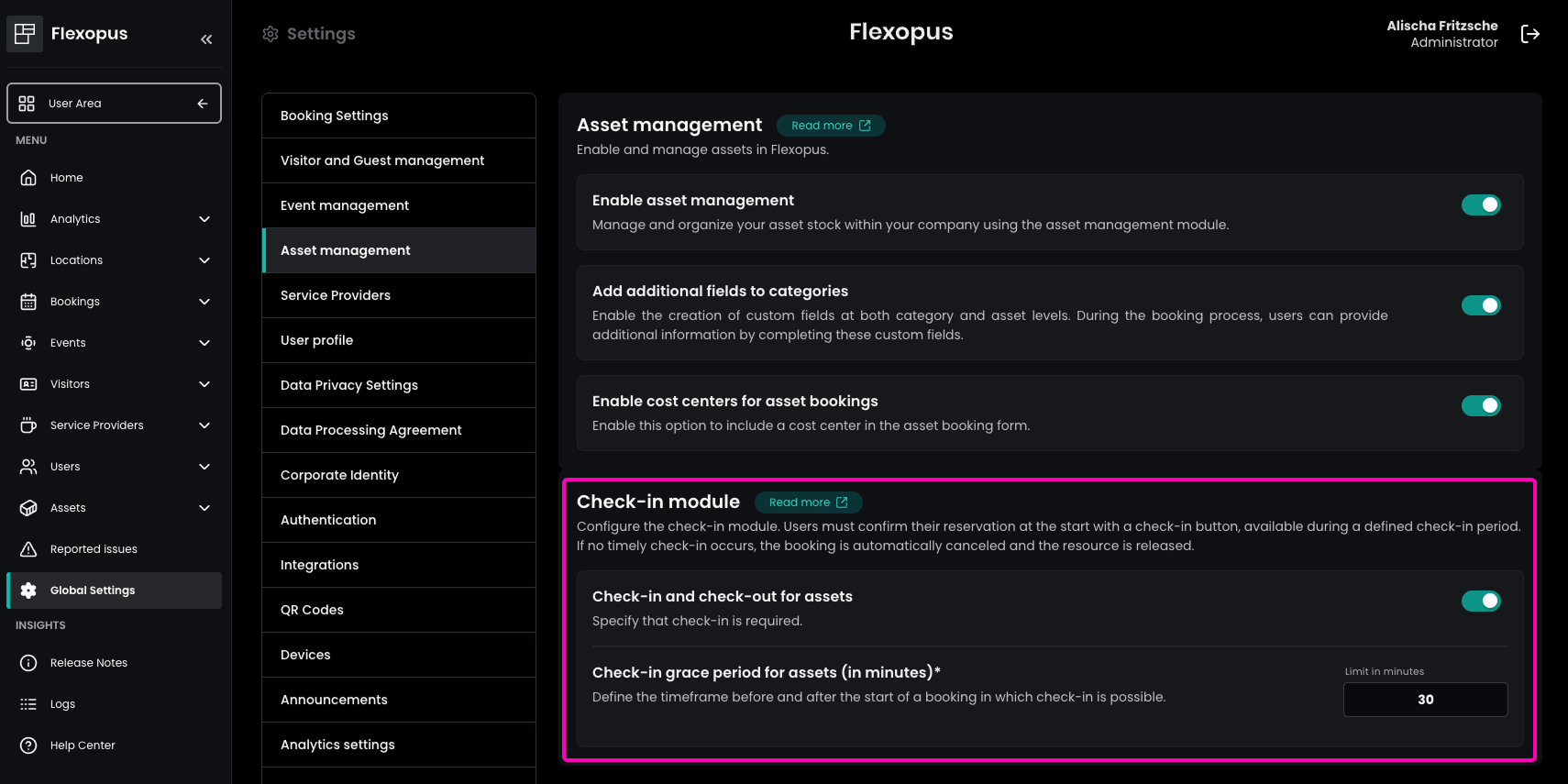The width and height of the screenshot is (1568, 784).
Task: Click the Release Notes info icon
Action: (28, 663)
